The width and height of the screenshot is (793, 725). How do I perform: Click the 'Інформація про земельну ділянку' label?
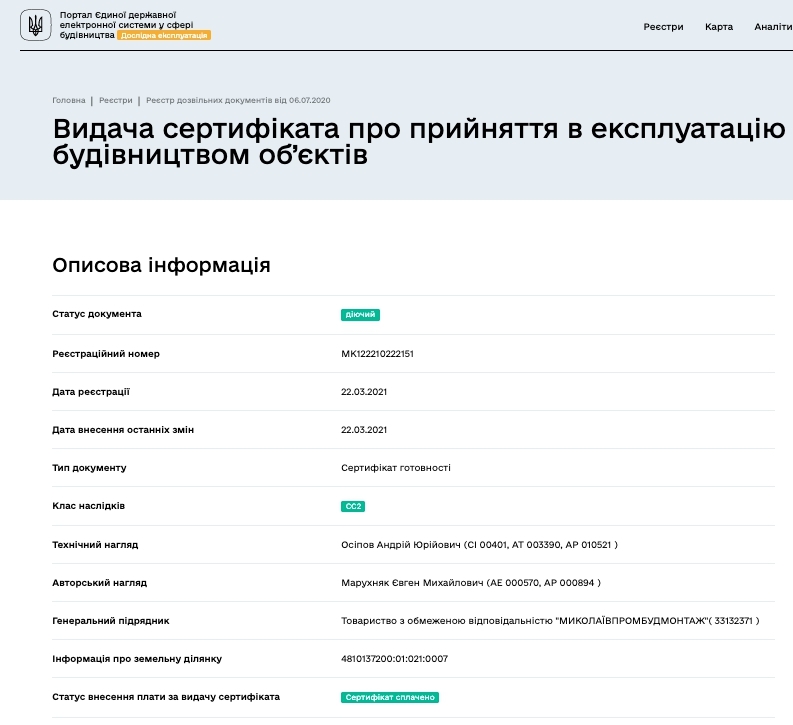137,659
